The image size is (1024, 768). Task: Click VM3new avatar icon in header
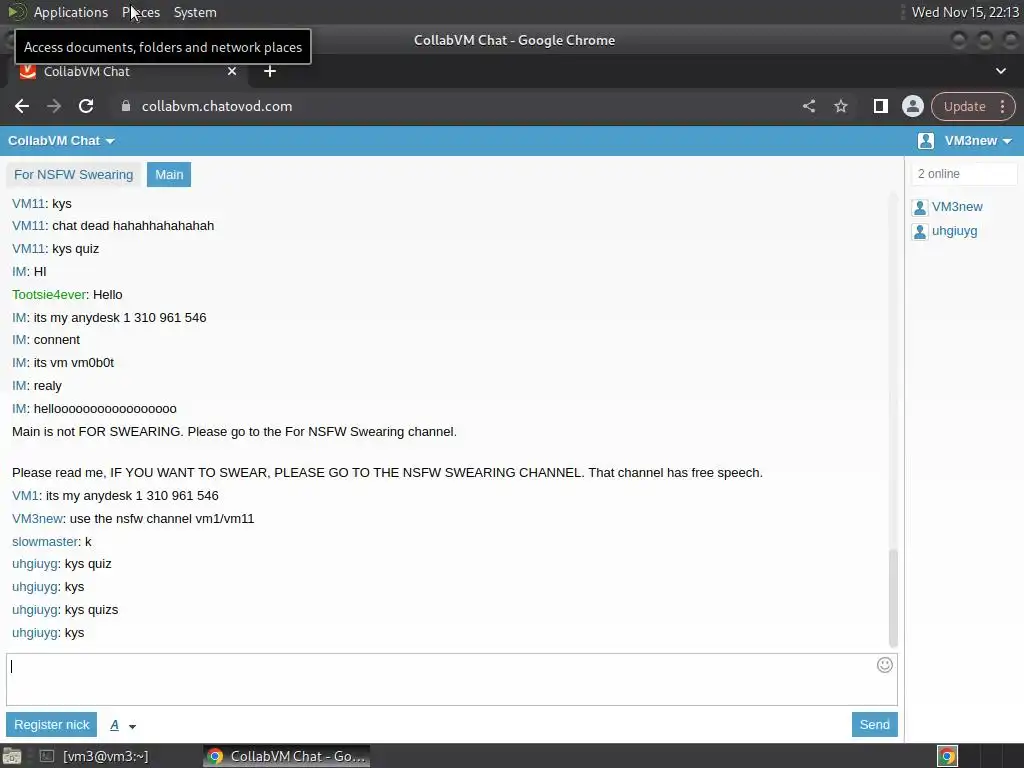pos(925,141)
